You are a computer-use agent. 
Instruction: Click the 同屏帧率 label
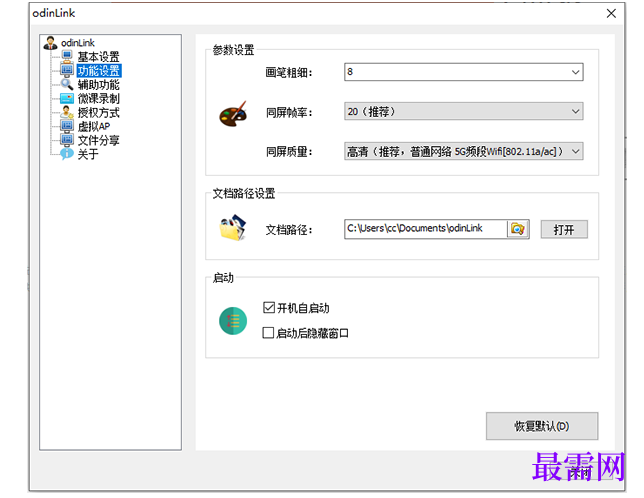tap(289, 112)
